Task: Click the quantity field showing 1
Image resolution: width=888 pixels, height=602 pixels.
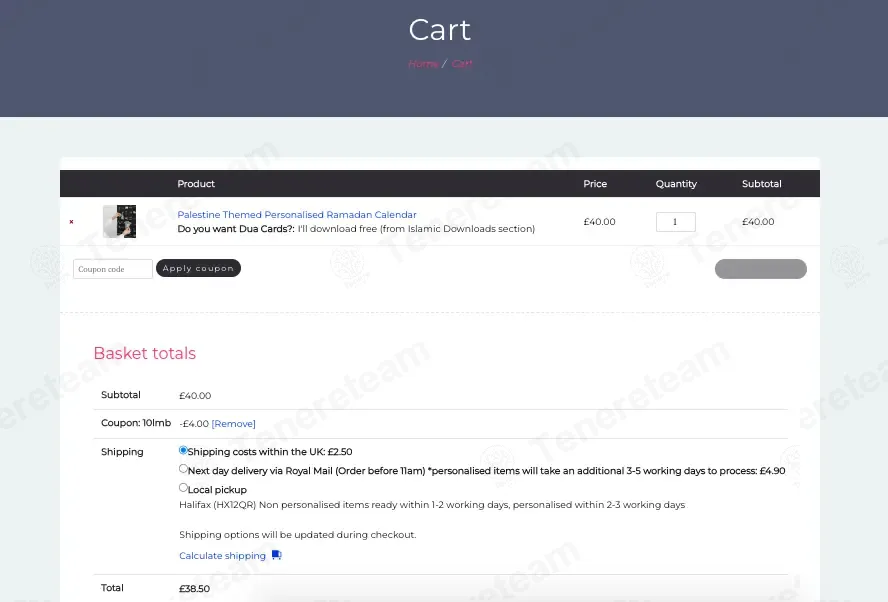Action: pyautogui.click(x=676, y=221)
